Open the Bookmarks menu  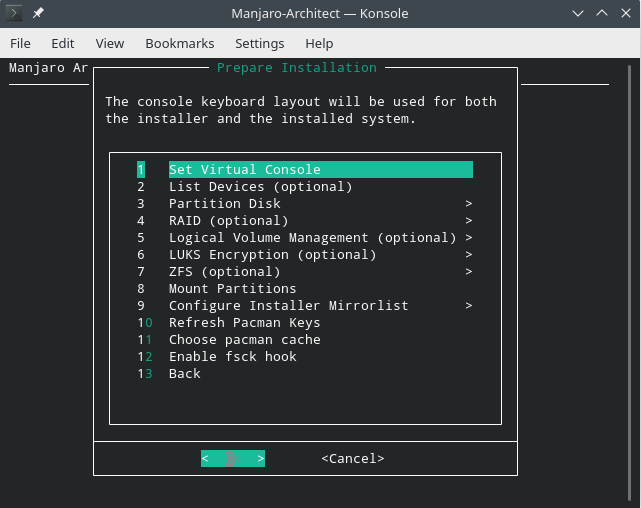coord(179,43)
